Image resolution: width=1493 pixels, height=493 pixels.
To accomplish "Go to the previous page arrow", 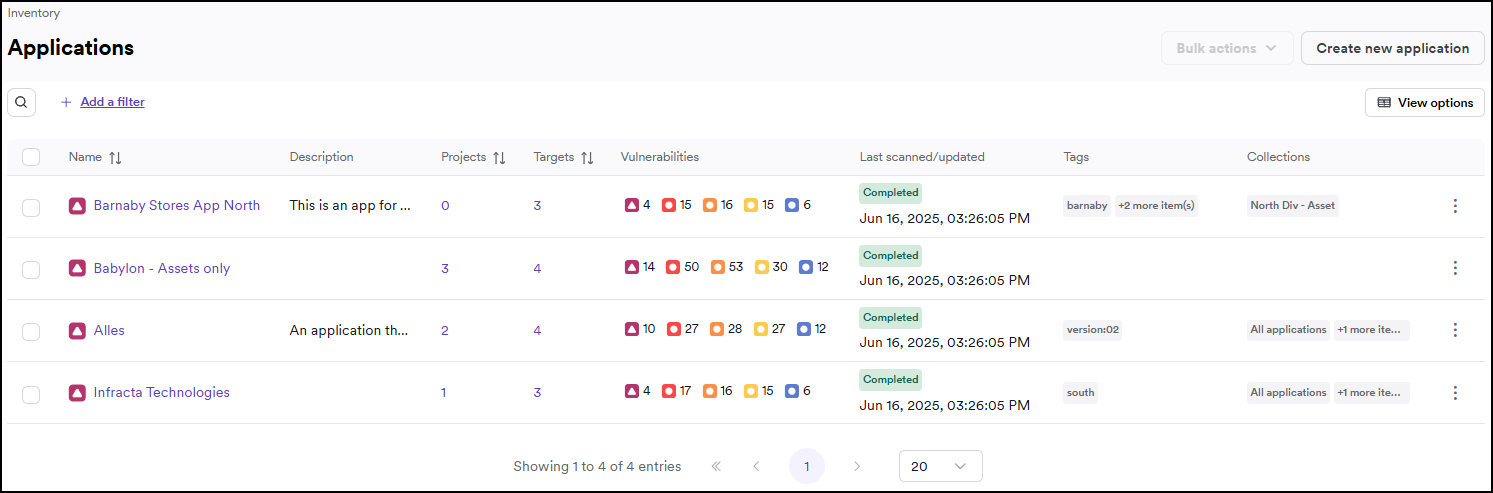I will [756, 466].
